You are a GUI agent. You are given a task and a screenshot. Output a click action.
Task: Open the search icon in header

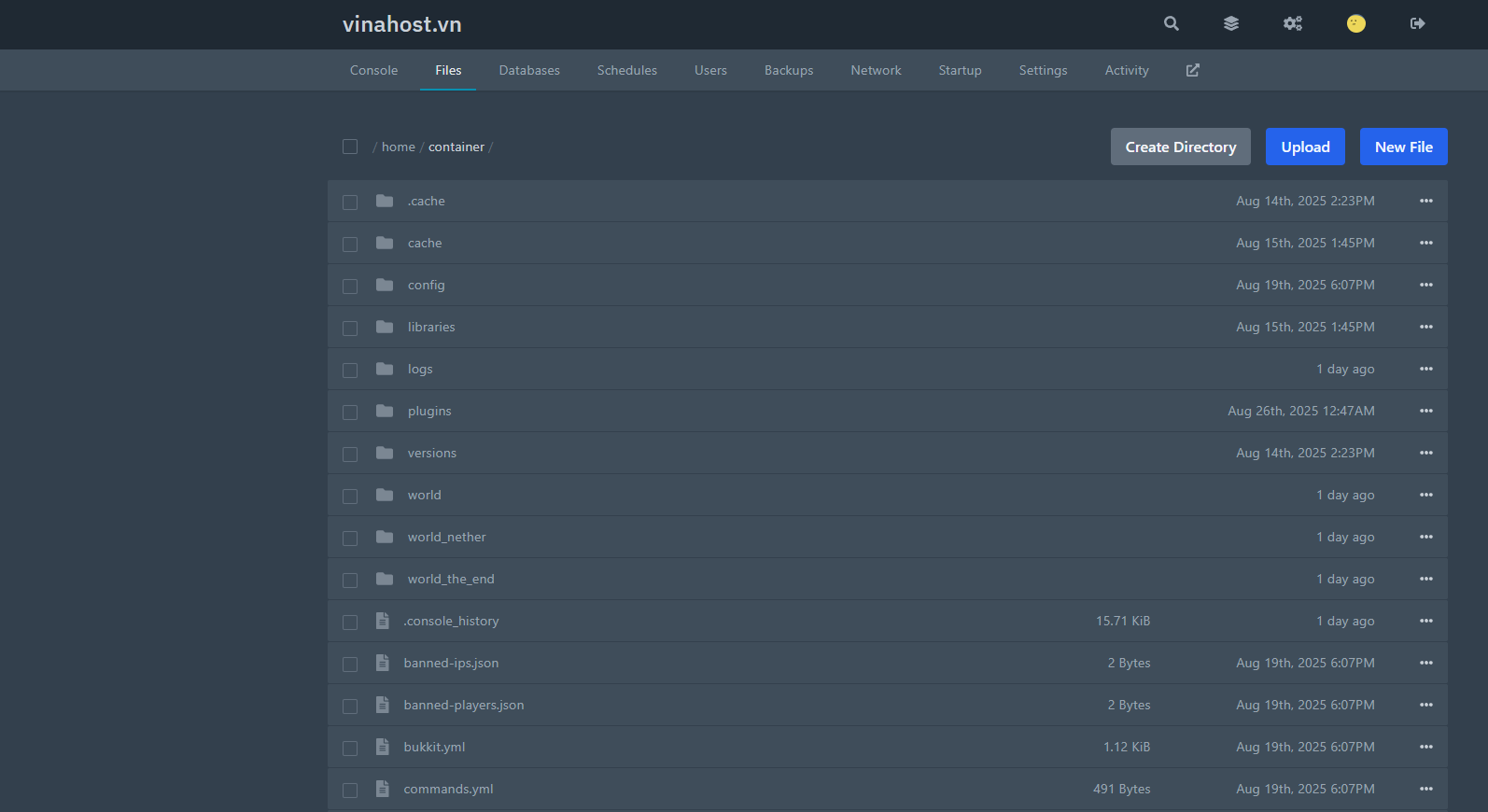click(x=1171, y=23)
